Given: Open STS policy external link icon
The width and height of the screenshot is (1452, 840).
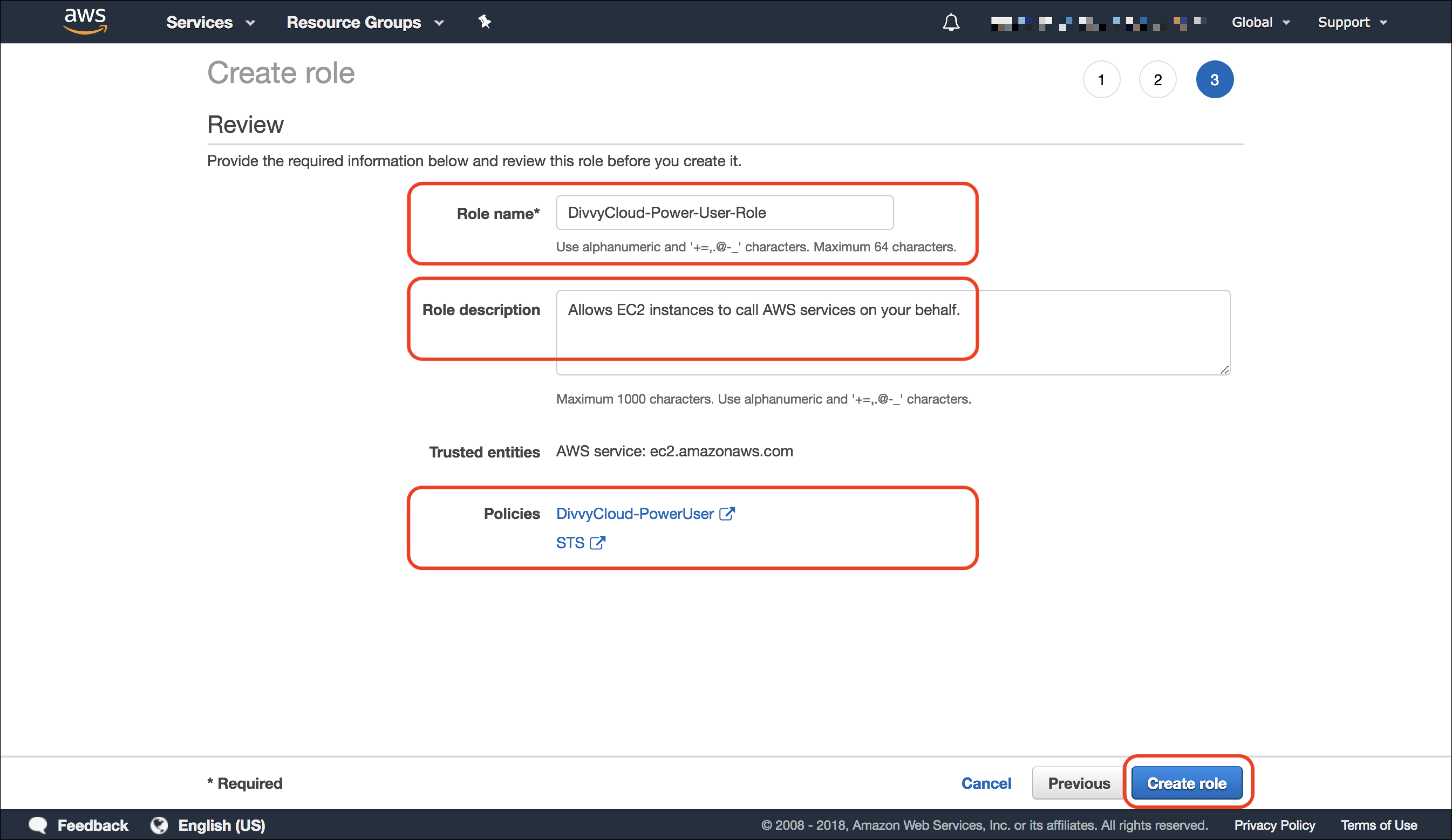Looking at the screenshot, I should pyautogui.click(x=598, y=543).
